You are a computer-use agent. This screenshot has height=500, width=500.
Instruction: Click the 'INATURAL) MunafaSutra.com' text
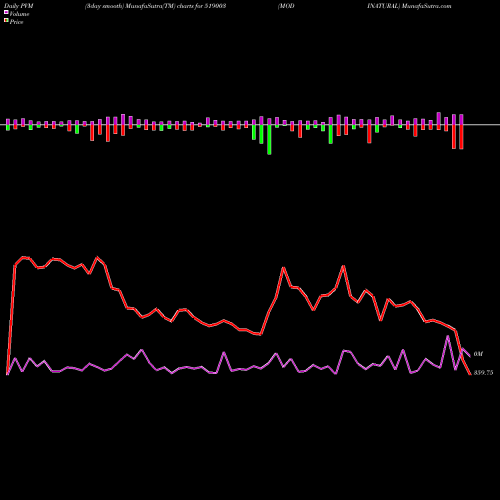point(409,6)
